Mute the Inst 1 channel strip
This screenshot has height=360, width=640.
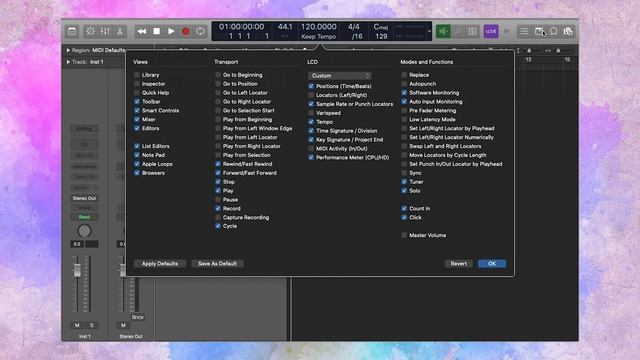(x=77, y=325)
